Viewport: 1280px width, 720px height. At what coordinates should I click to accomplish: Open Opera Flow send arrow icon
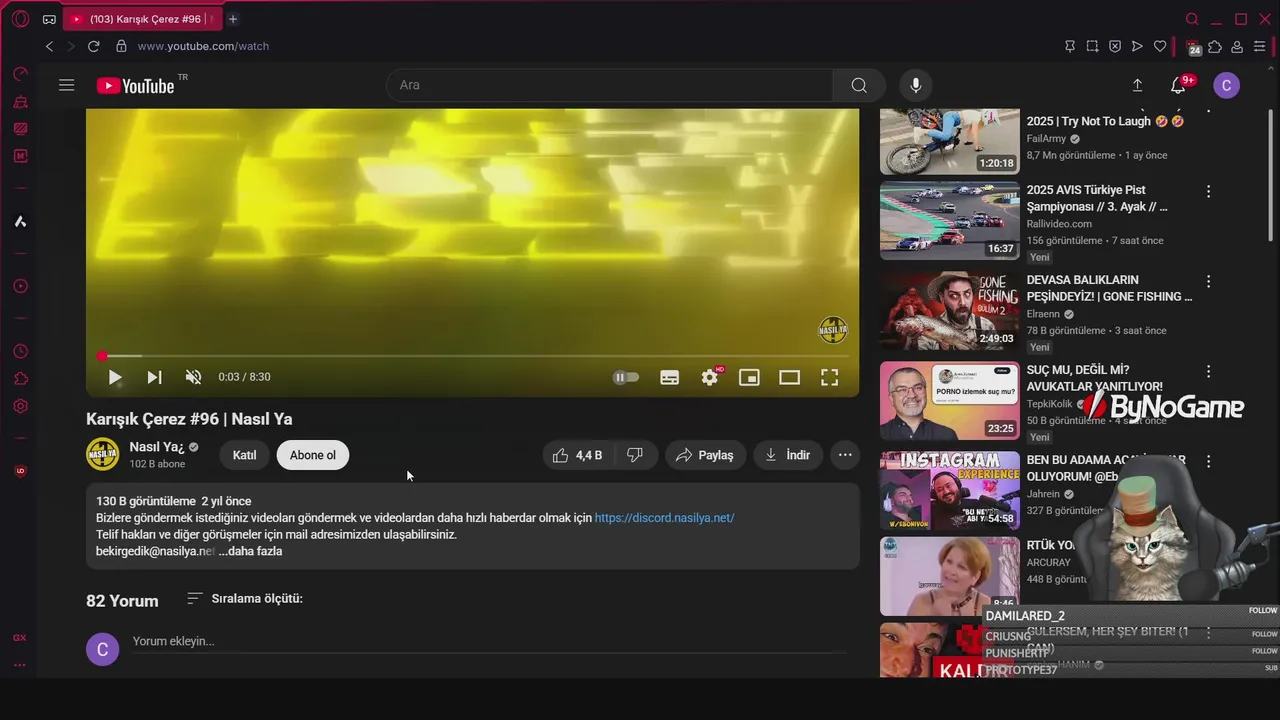1137,46
